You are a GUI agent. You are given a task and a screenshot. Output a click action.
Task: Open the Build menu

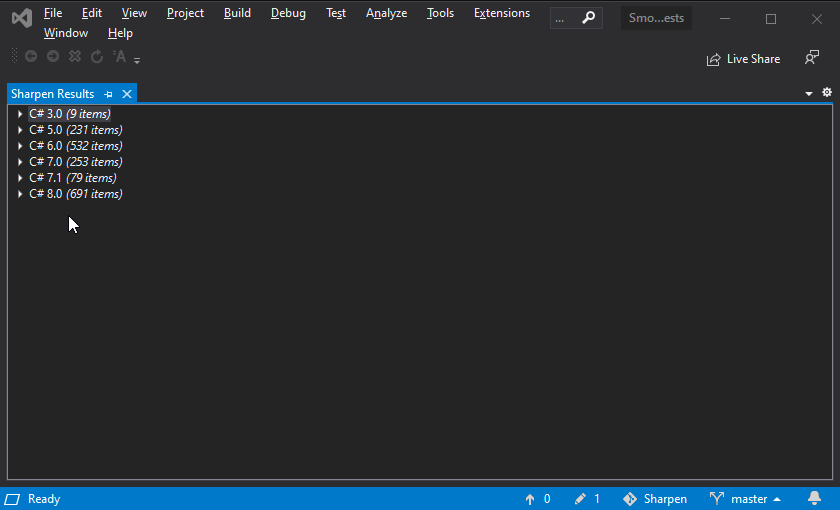click(x=237, y=13)
